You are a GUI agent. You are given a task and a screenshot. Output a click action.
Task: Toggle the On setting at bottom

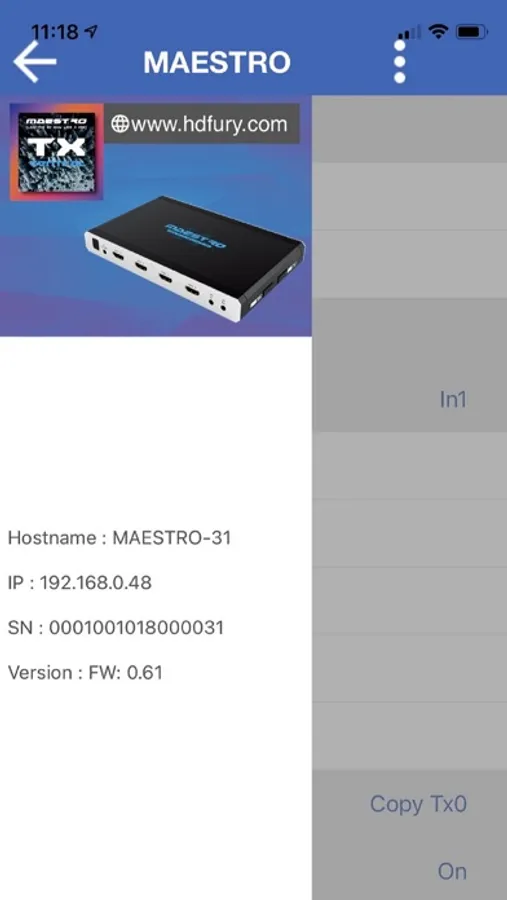(x=452, y=871)
